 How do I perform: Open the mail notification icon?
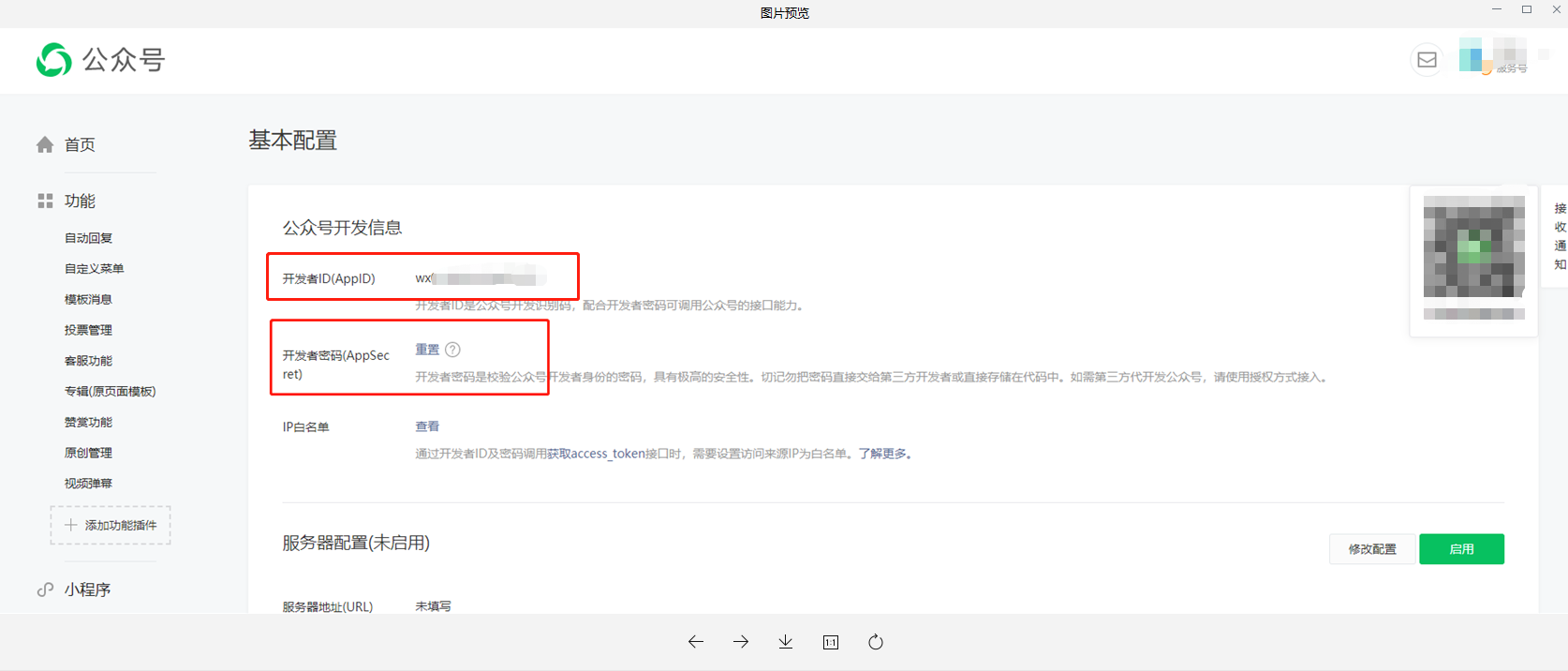click(1427, 60)
